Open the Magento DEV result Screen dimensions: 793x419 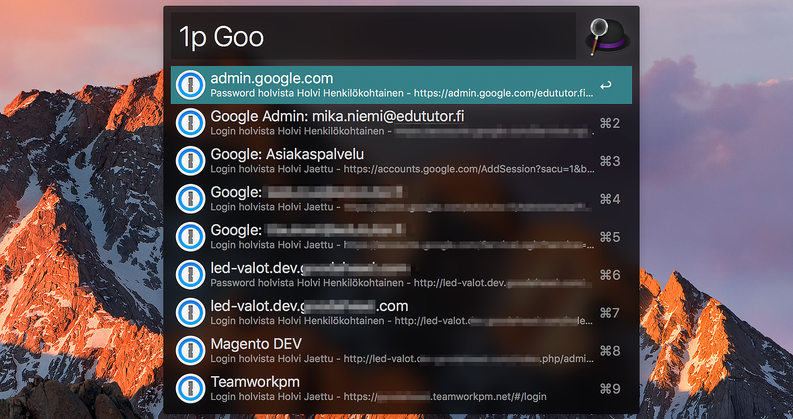[401, 351]
